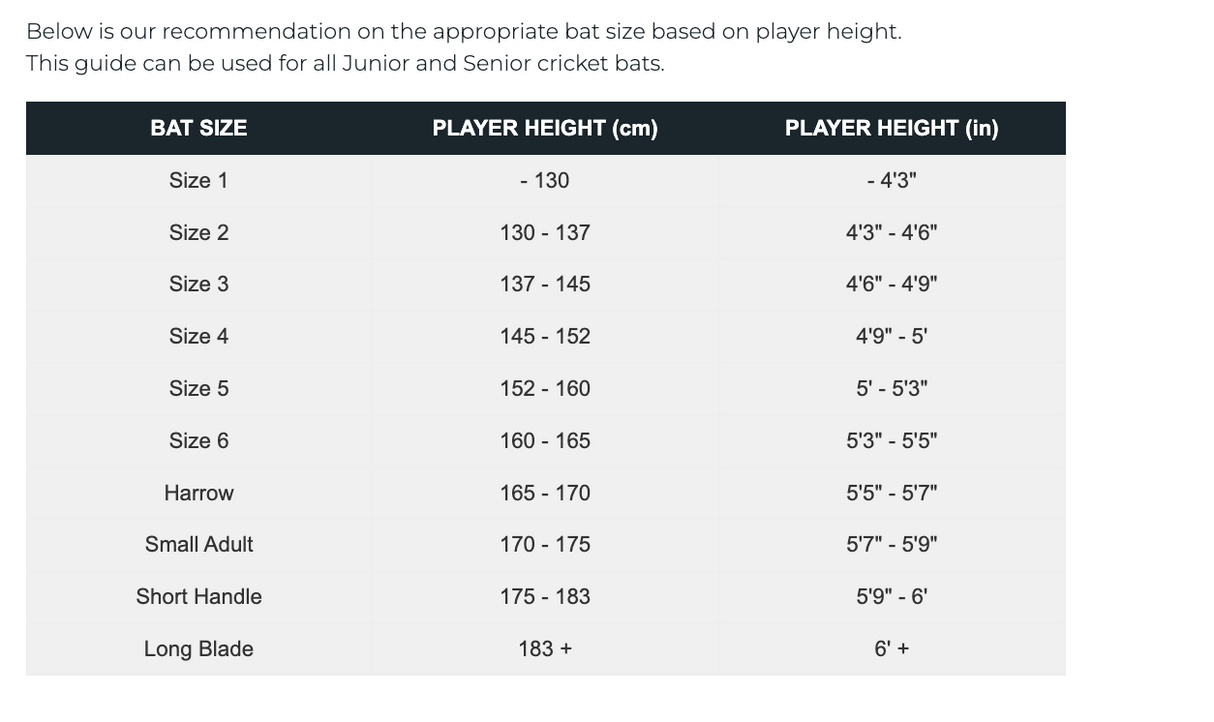Click the Size 3 bat size cell

tap(199, 284)
